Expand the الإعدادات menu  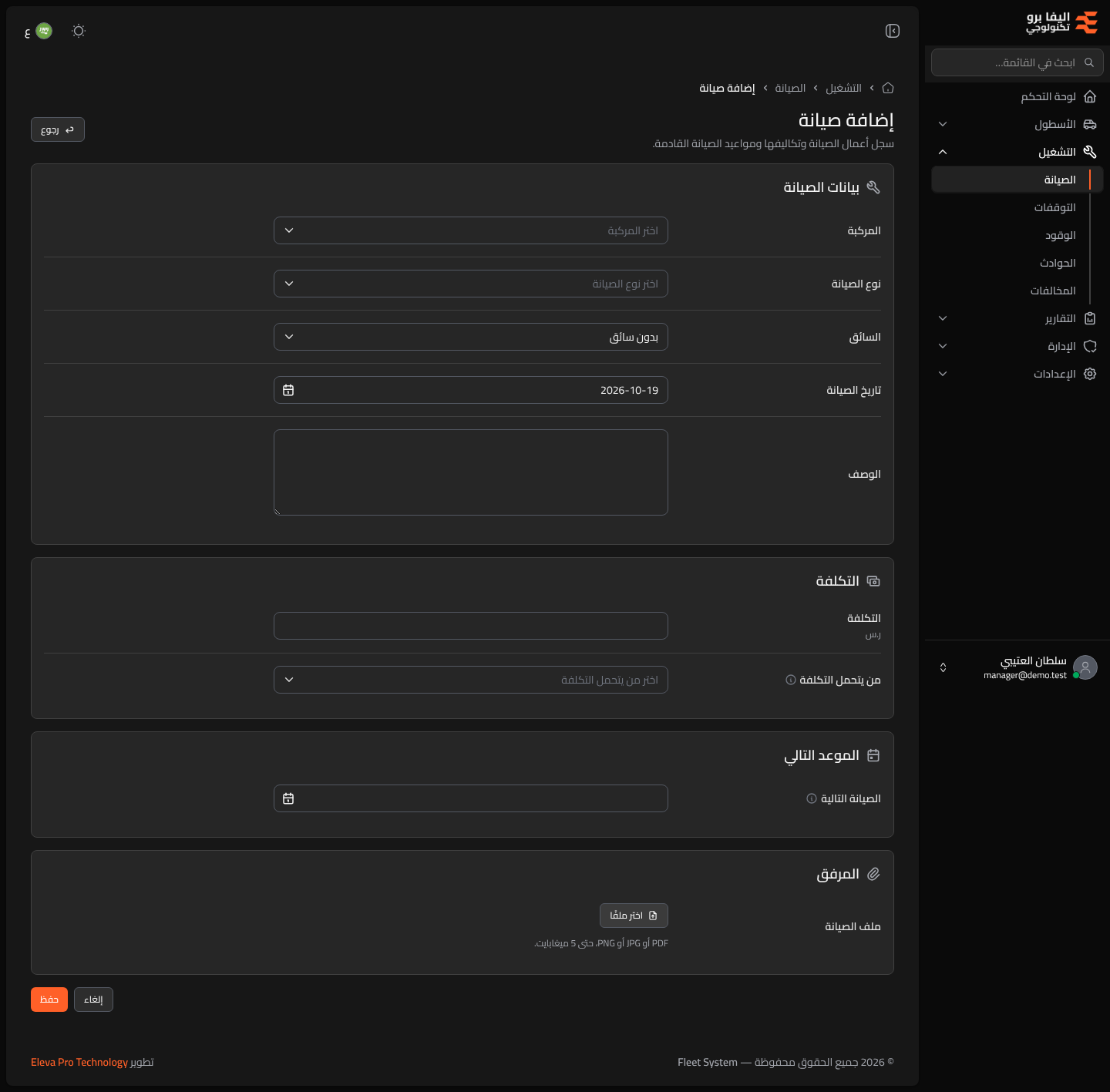[x=1017, y=374]
